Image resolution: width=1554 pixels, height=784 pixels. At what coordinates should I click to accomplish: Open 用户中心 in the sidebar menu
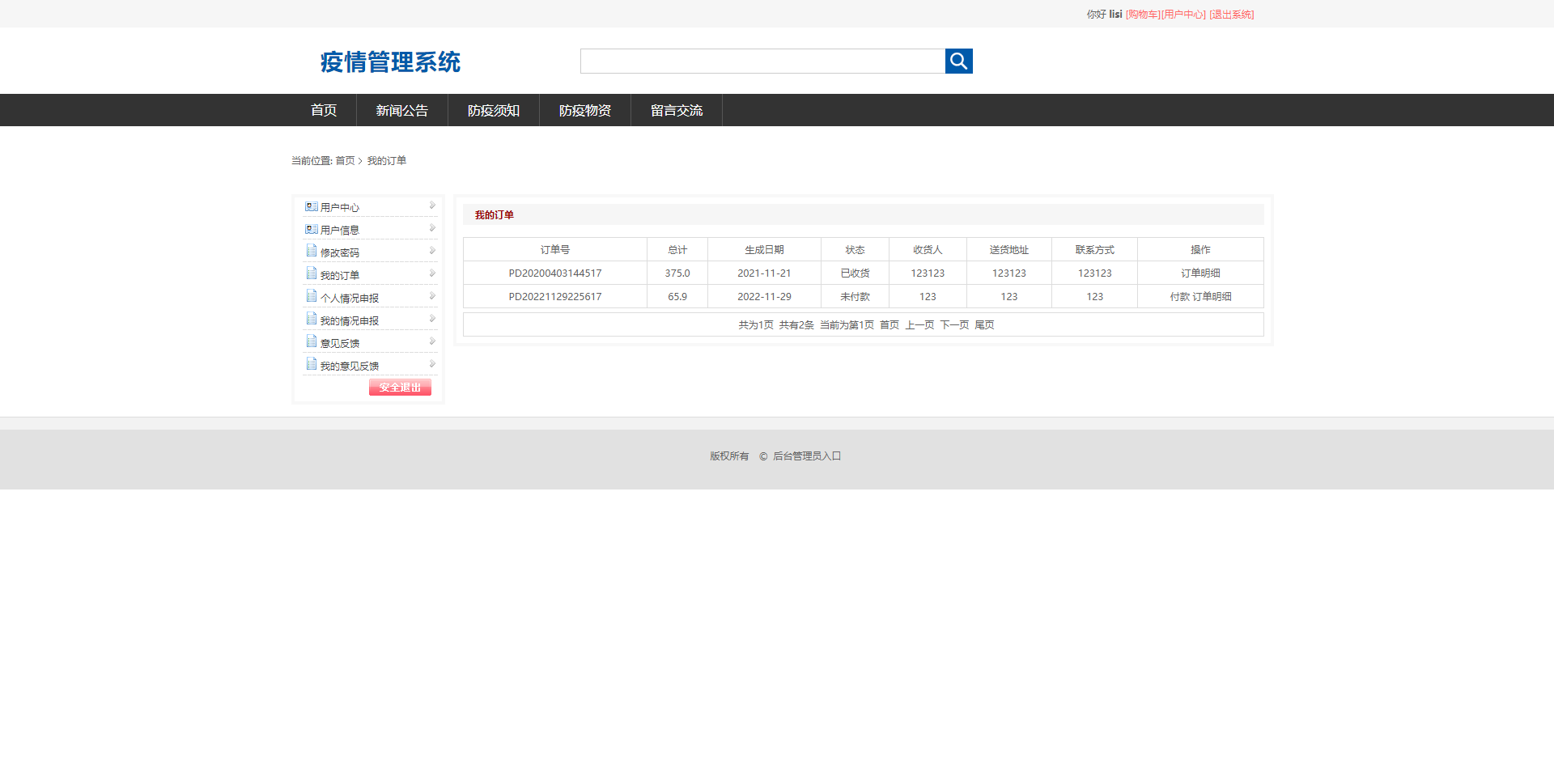(x=340, y=208)
